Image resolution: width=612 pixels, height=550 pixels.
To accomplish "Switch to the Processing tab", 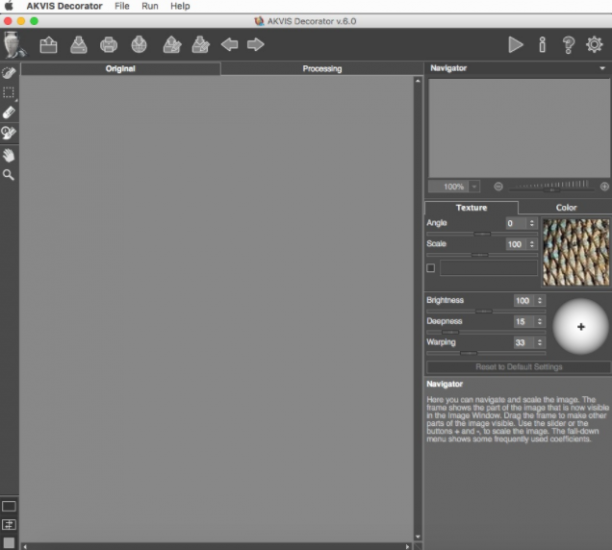I will point(322,69).
